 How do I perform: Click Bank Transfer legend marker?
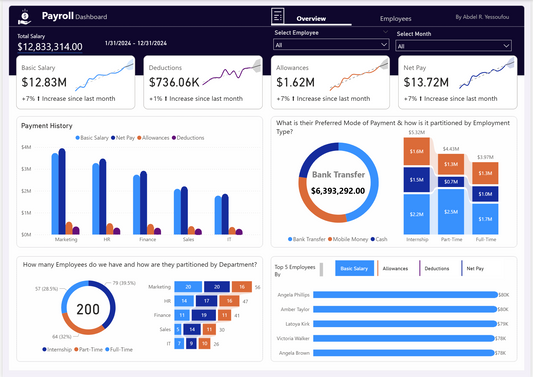tap(290, 239)
